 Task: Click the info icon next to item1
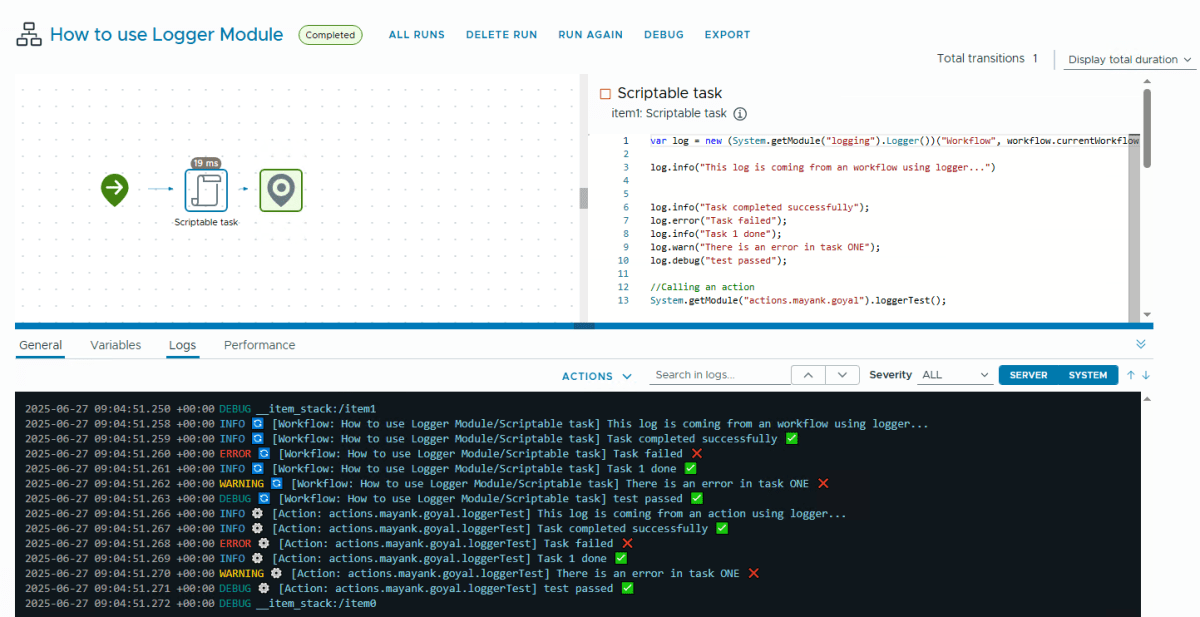(741, 114)
